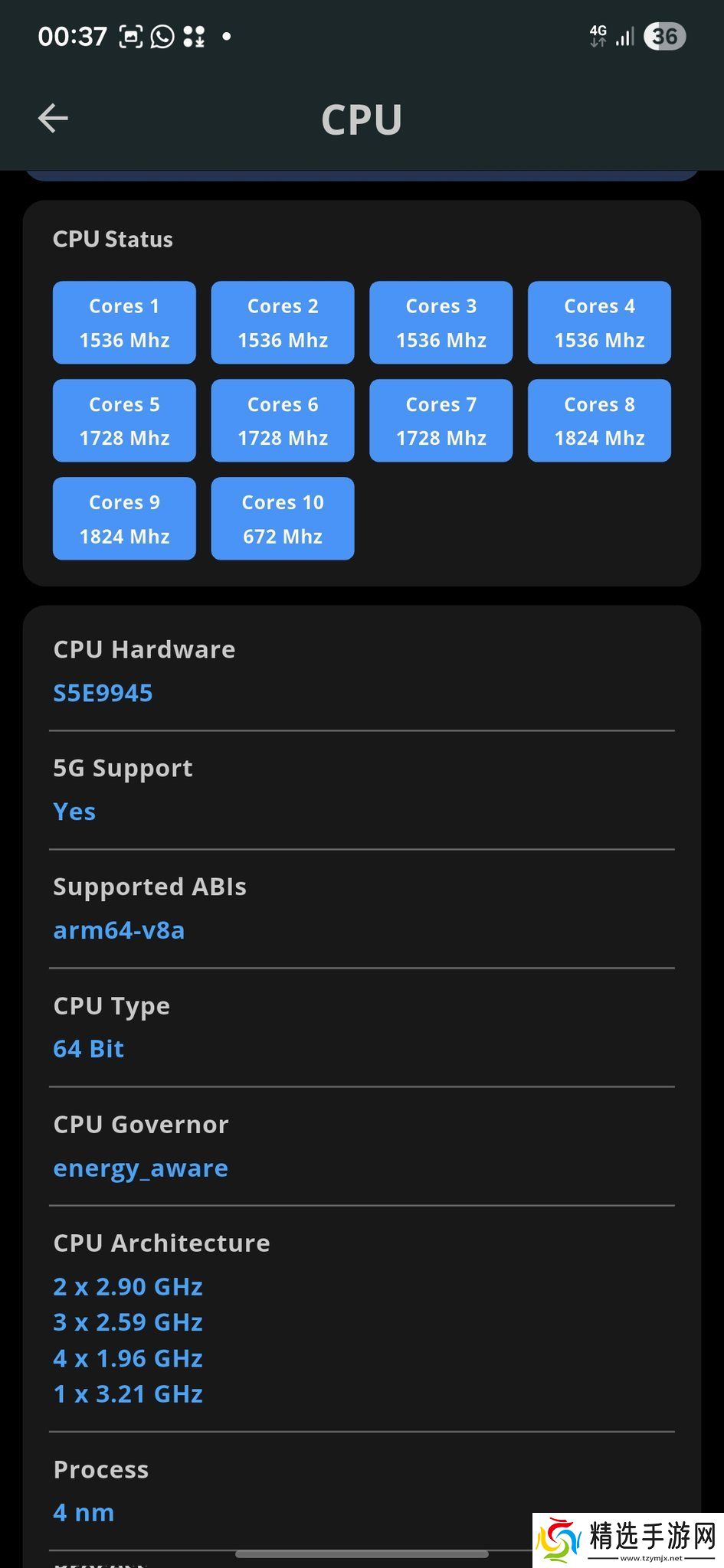This screenshot has height=1568, width=724.
Task: Tap the back arrow icon
Action: point(53,119)
